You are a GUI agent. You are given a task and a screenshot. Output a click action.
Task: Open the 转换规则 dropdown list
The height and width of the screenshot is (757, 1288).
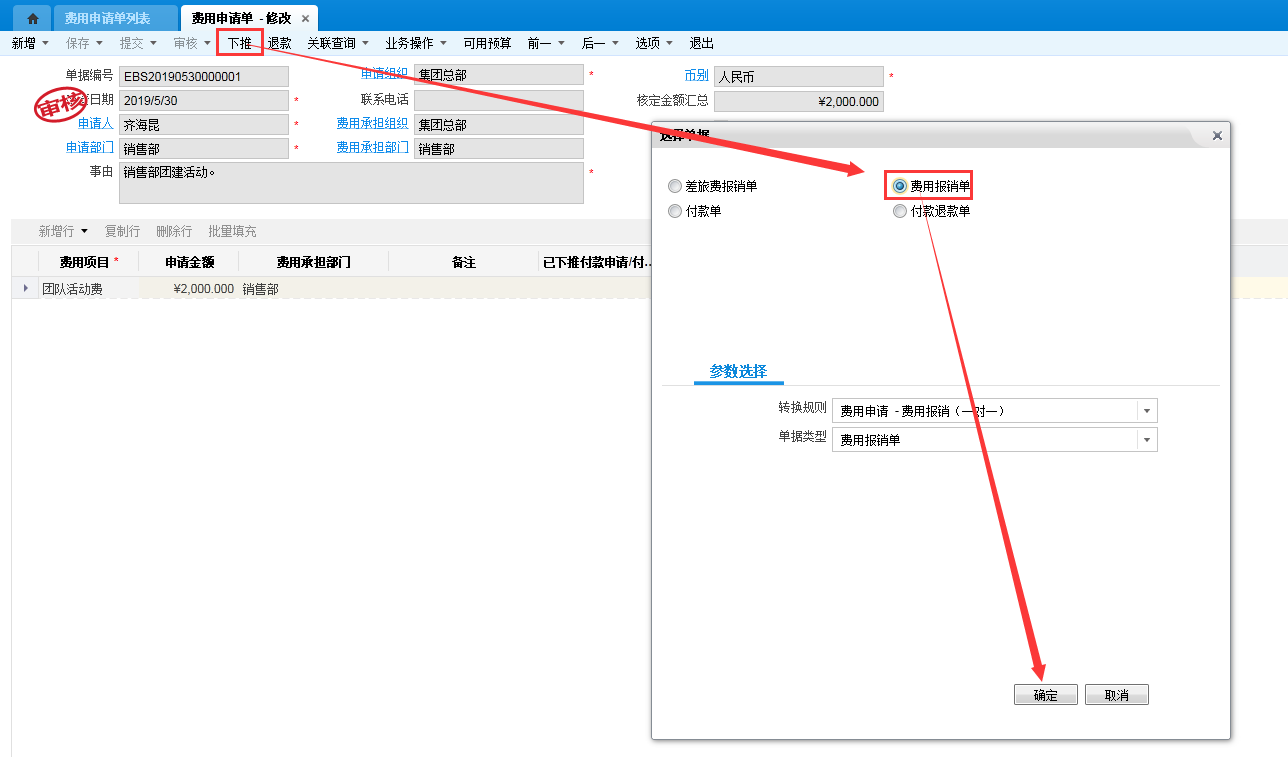tap(1147, 411)
